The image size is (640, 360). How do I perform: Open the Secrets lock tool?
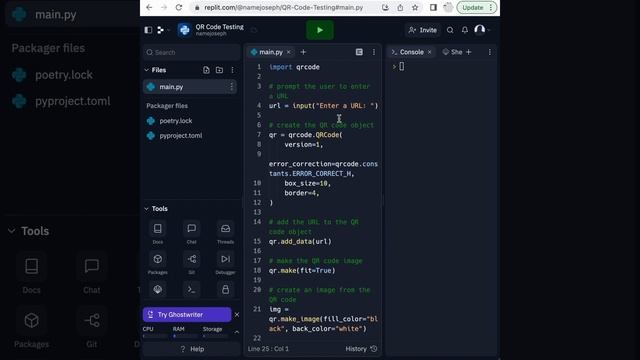[225, 289]
